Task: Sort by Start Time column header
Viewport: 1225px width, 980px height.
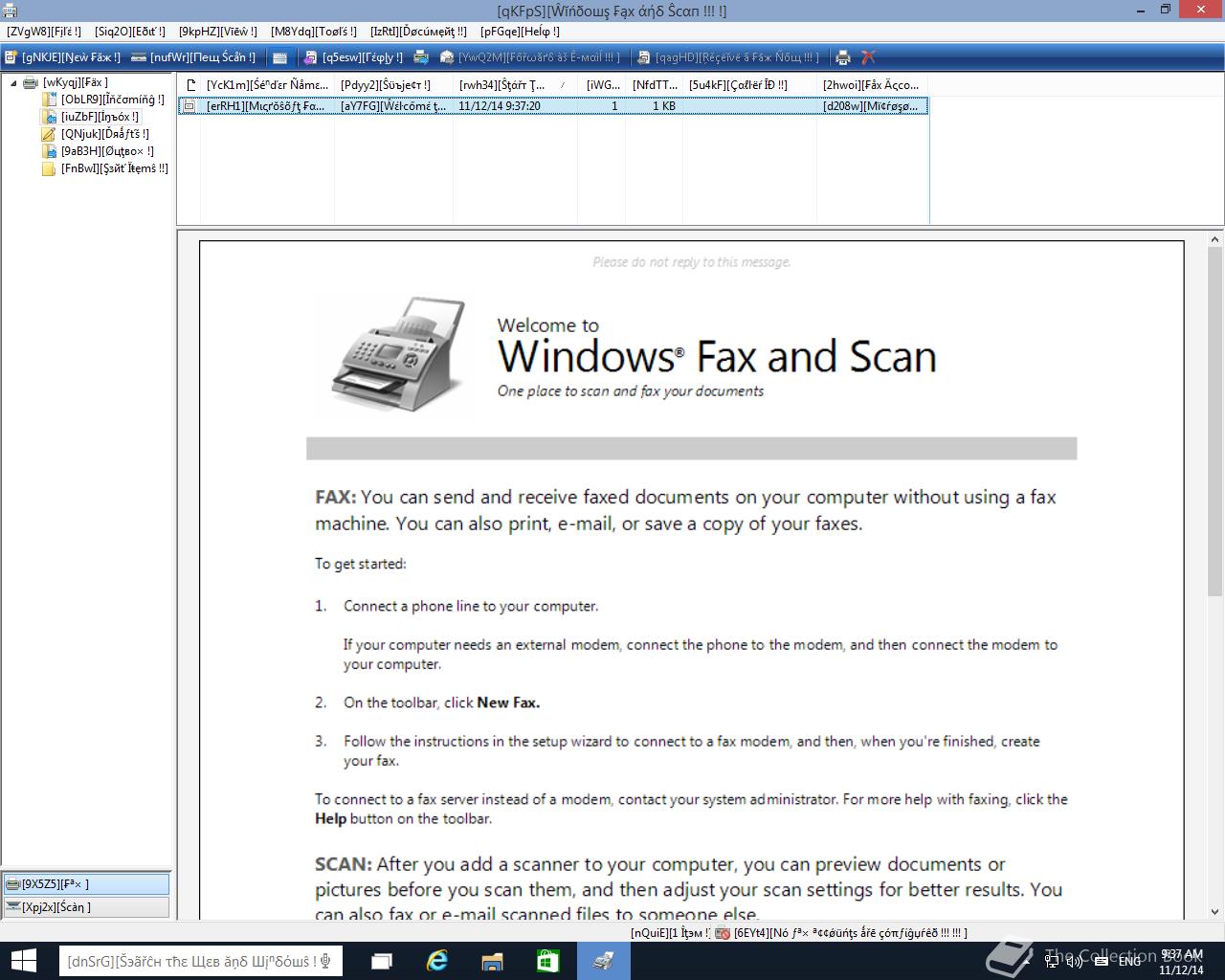Action: pos(515,85)
